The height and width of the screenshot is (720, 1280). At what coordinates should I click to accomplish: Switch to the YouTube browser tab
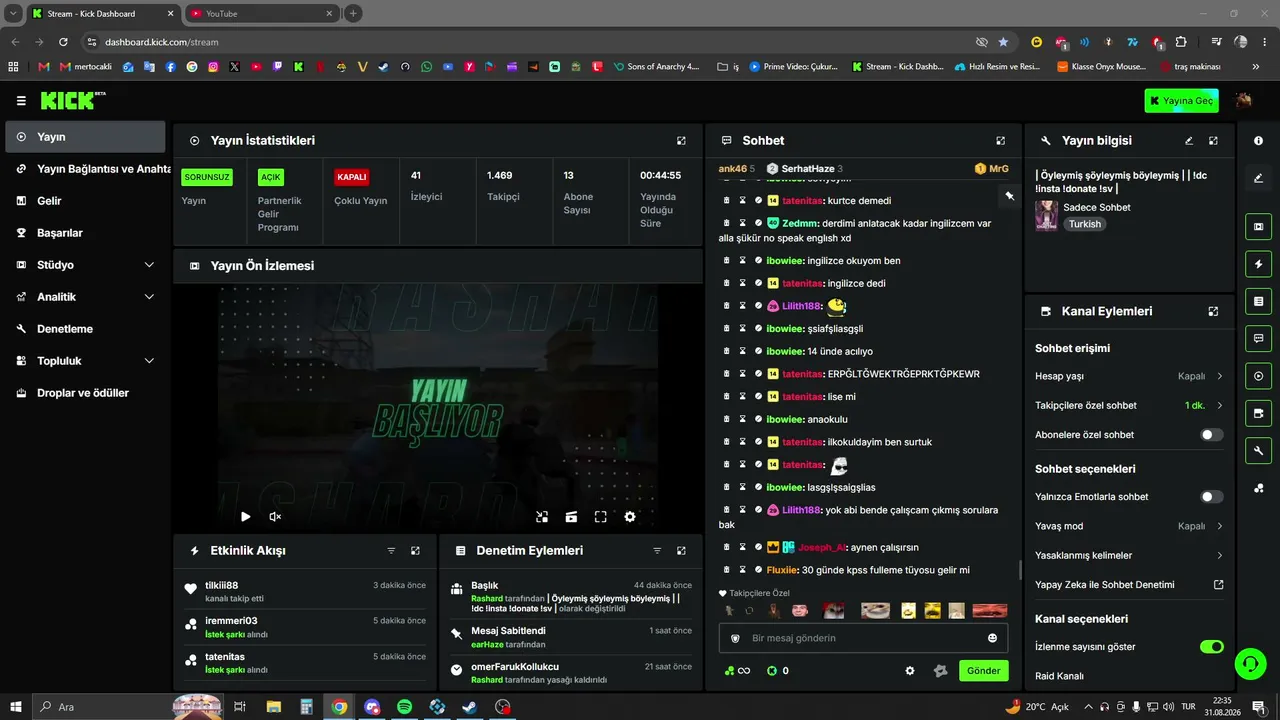[260, 14]
